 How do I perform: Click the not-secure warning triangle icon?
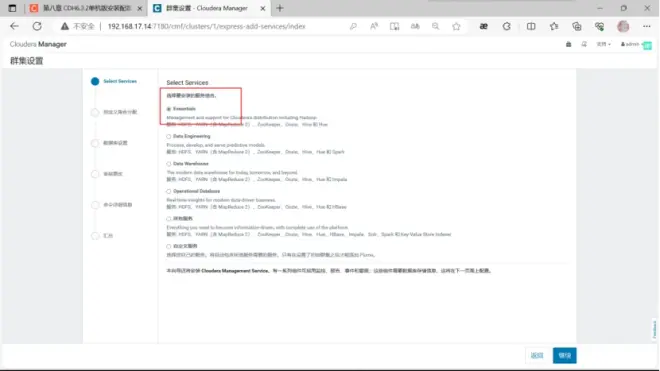point(64,26)
